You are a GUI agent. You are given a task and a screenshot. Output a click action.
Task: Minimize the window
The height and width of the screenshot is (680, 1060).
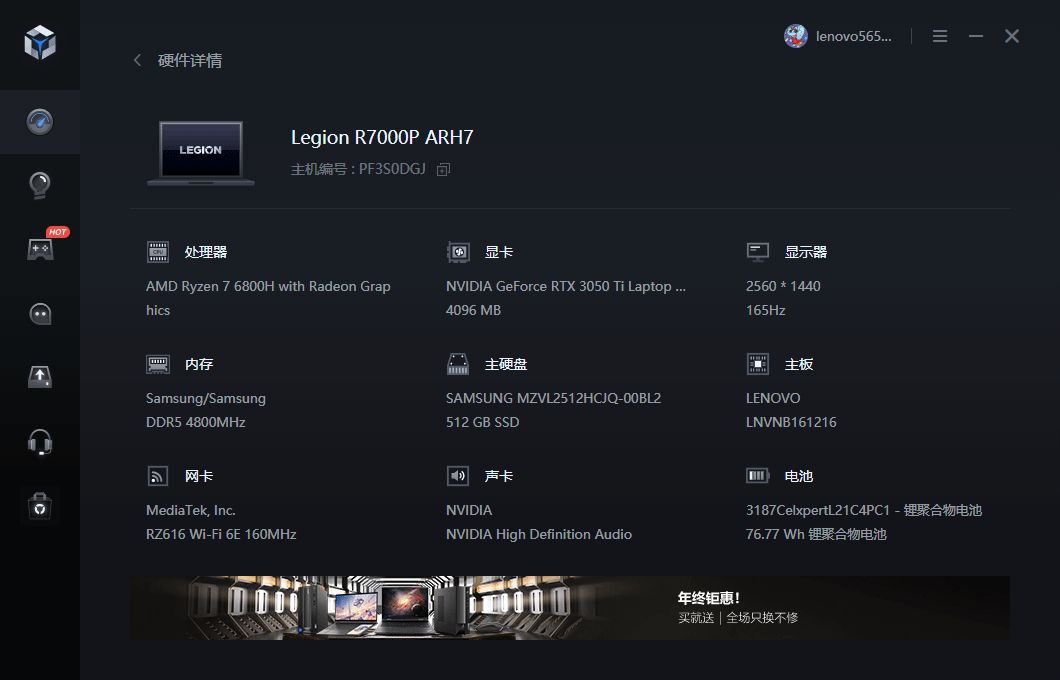coord(975,36)
